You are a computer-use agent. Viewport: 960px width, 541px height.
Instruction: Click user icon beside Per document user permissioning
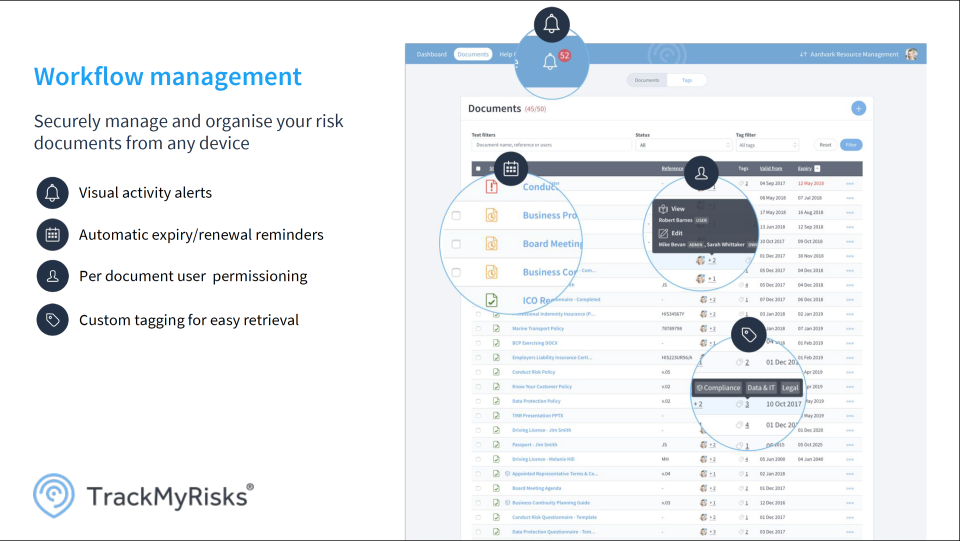coord(53,276)
